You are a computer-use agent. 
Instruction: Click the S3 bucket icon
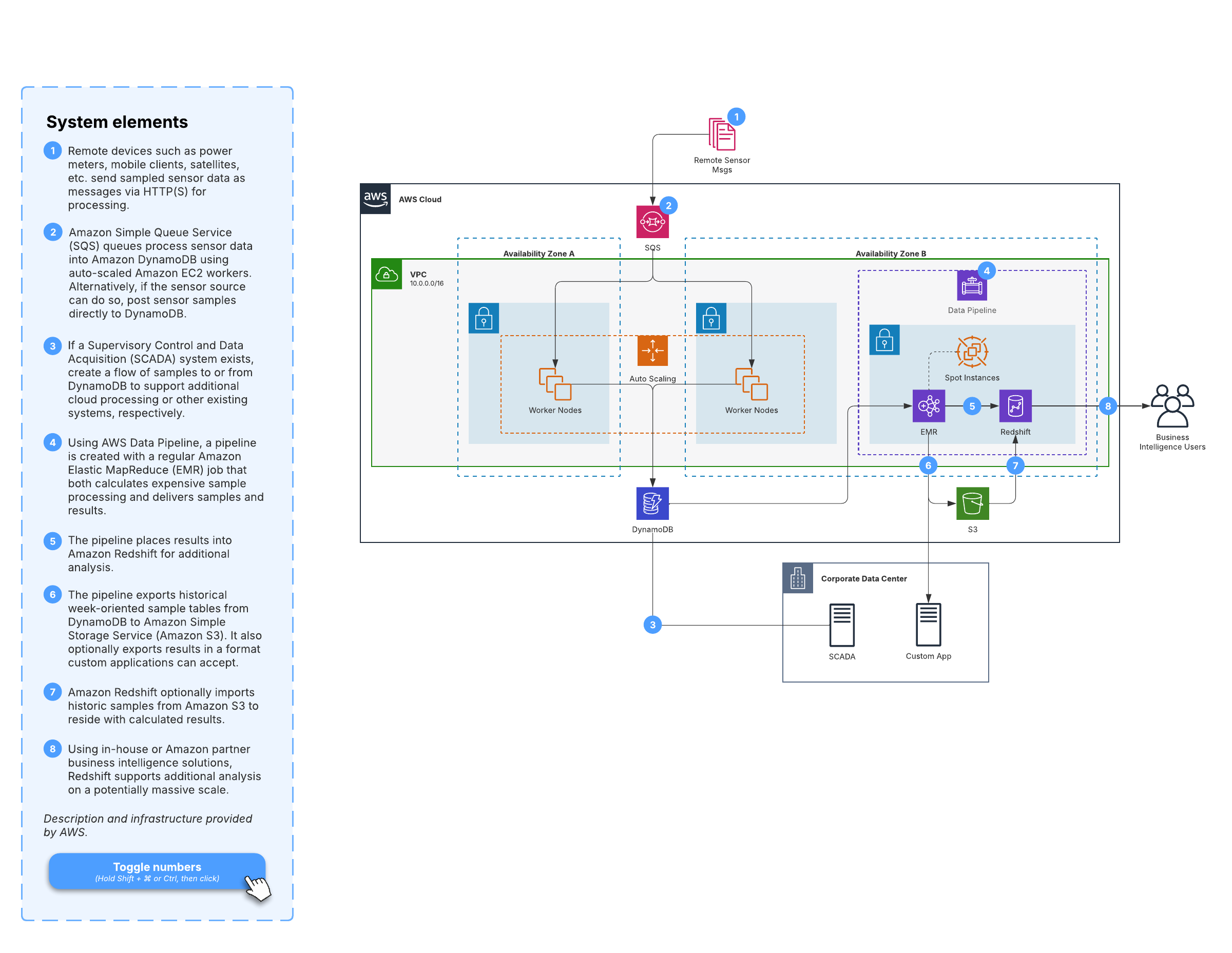pyautogui.click(x=972, y=503)
